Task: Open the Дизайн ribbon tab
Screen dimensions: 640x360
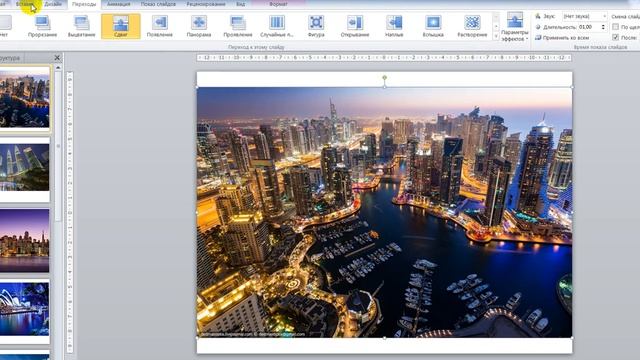Action: pyautogui.click(x=53, y=4)
